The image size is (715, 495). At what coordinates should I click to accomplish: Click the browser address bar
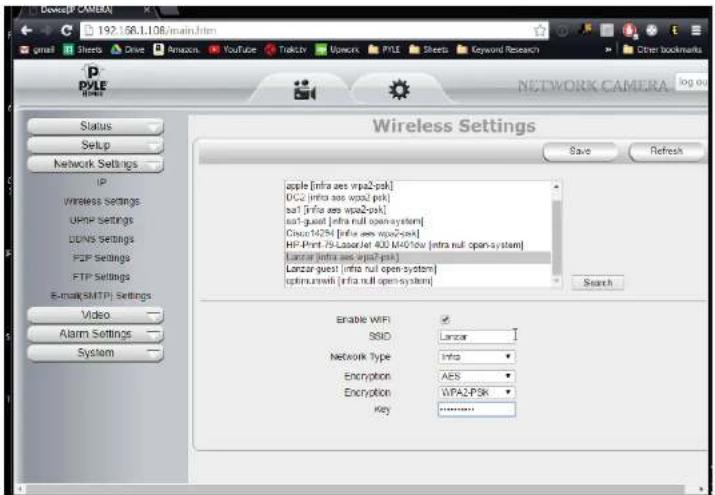(x=315, y=31)
